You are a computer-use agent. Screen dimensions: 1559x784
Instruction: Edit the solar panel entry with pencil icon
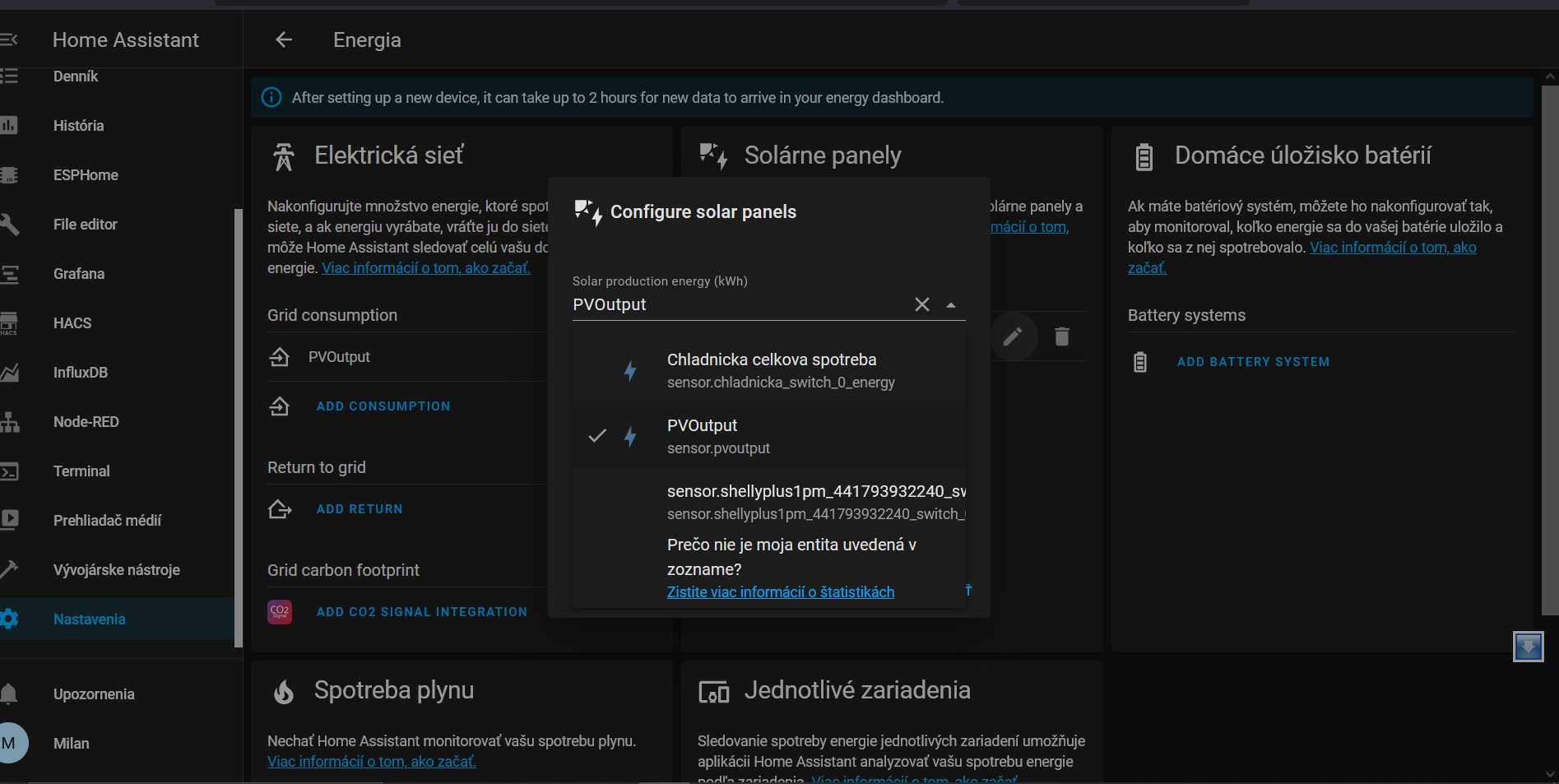point(1013,336)
